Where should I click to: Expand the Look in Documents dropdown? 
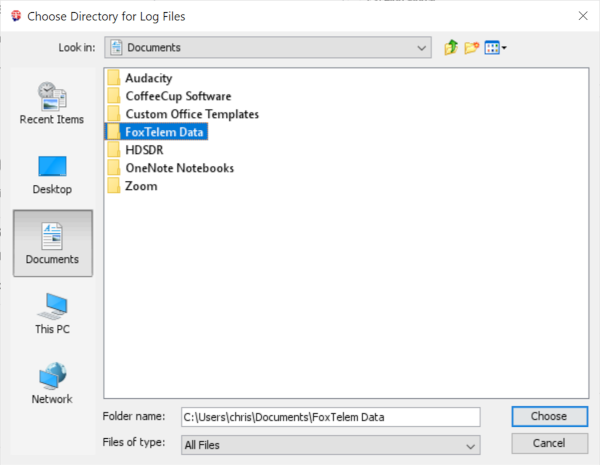coord(268,47)
